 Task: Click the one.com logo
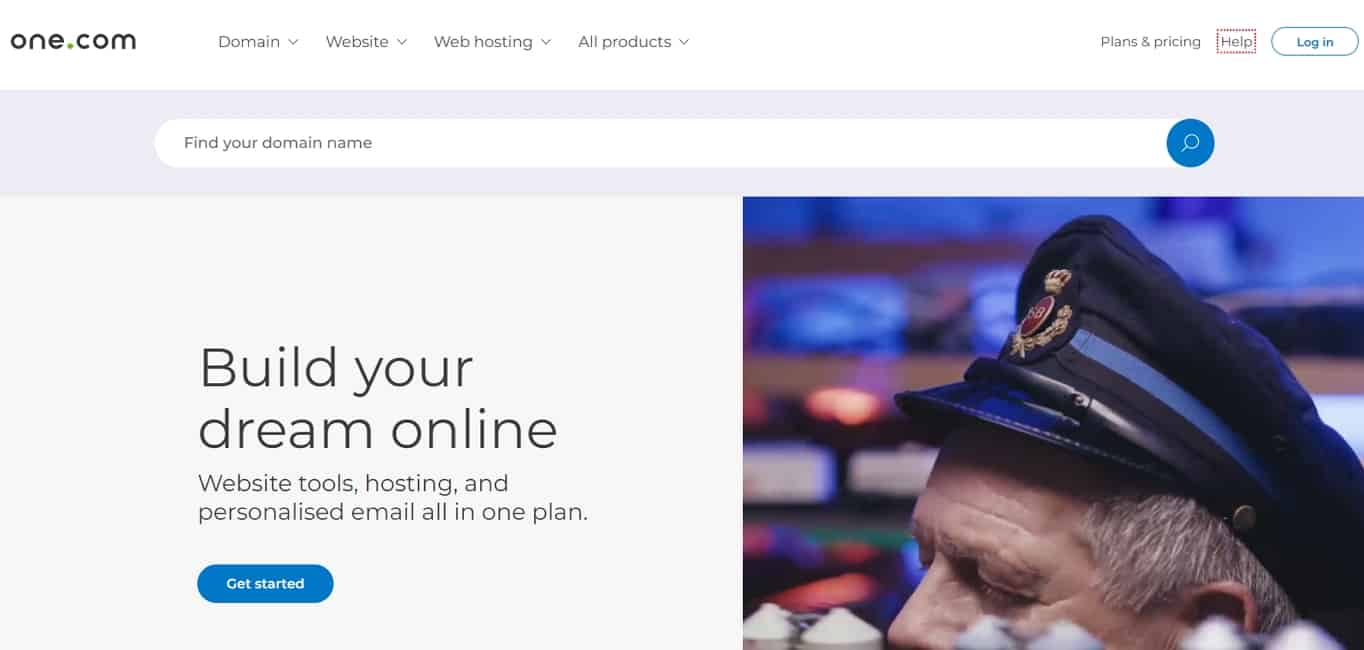click(73, 41)
